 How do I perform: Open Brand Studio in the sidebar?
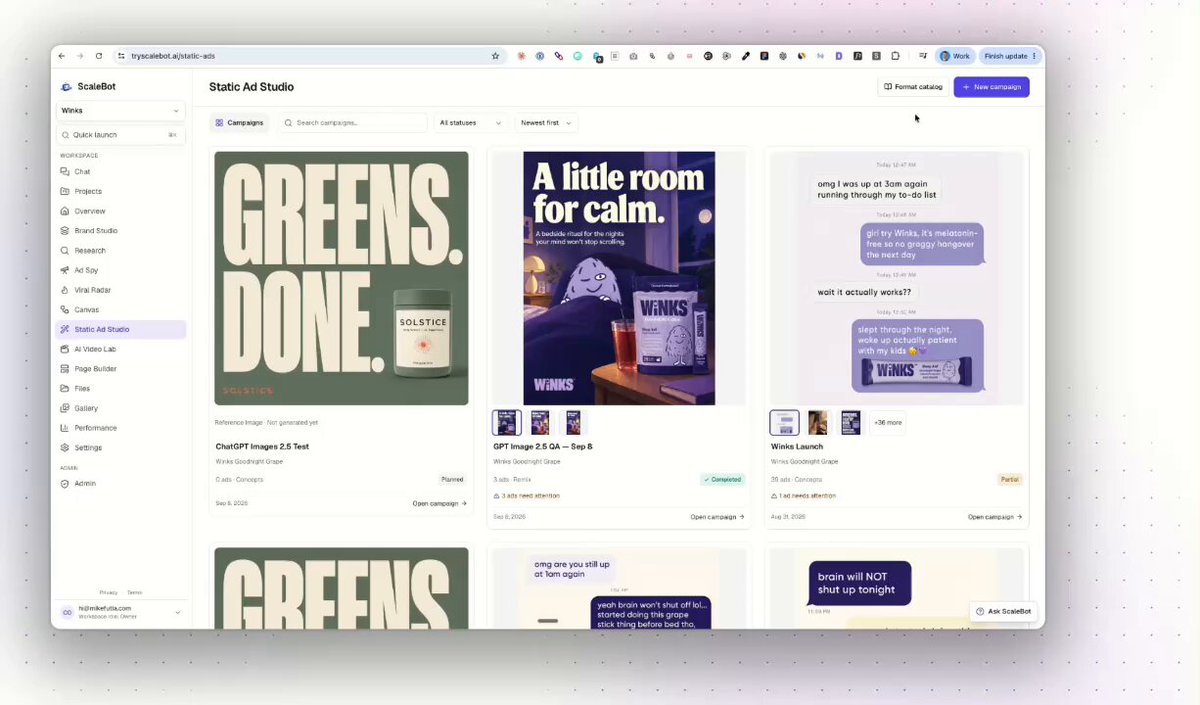click(x=95, y=231)
